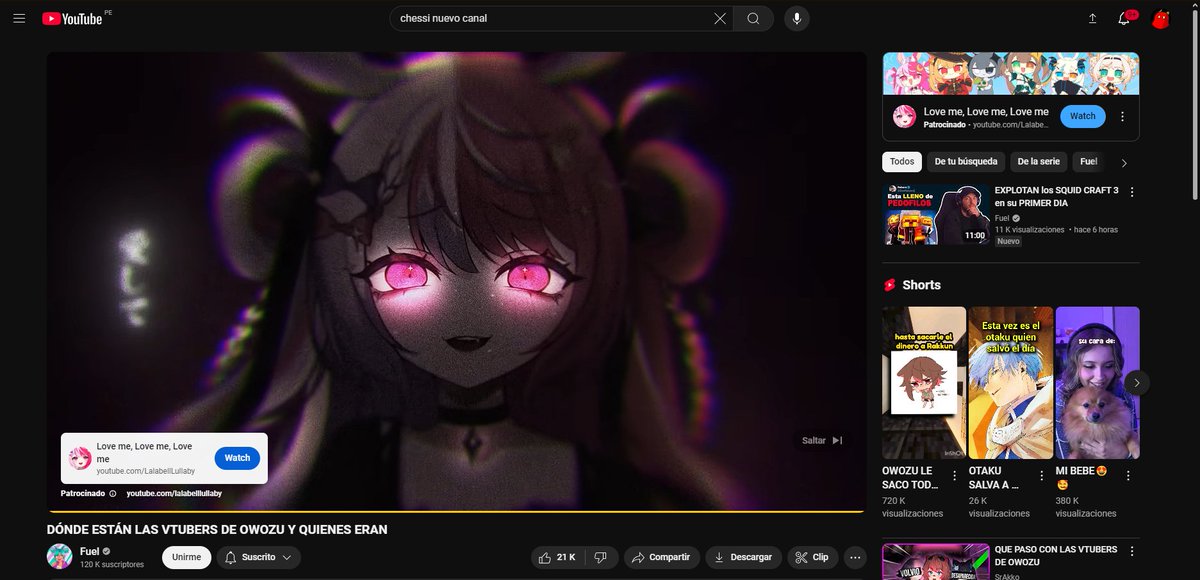Click the magnifier search button

pos(753,18)
